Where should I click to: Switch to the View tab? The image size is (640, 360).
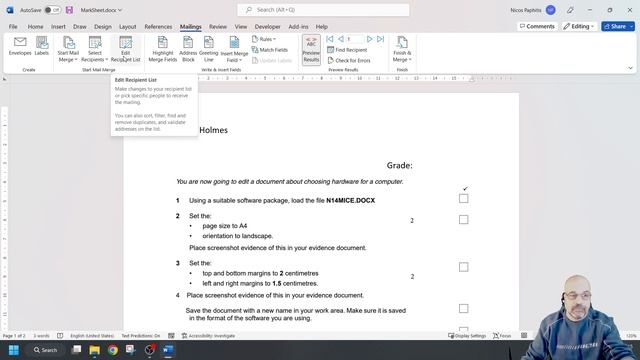click(240, 27)
